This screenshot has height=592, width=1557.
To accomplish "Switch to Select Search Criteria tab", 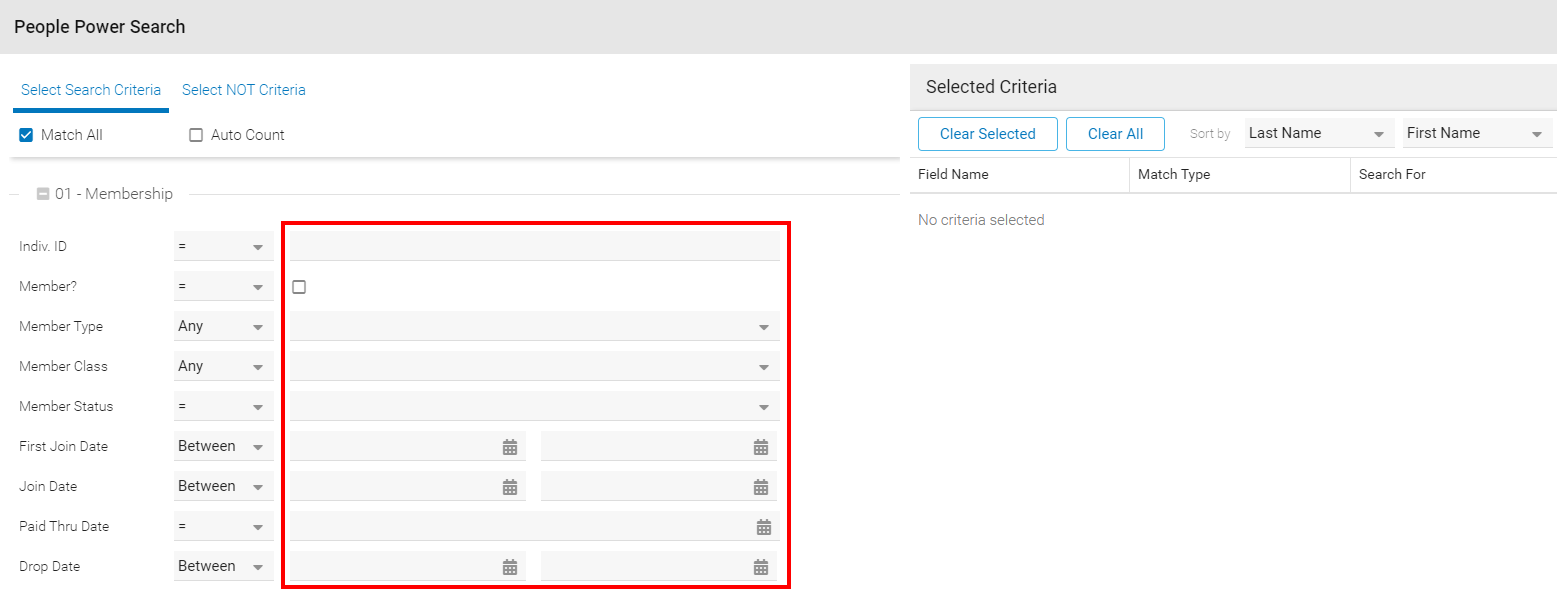I will pyautogui.click(x=91, y=90).
